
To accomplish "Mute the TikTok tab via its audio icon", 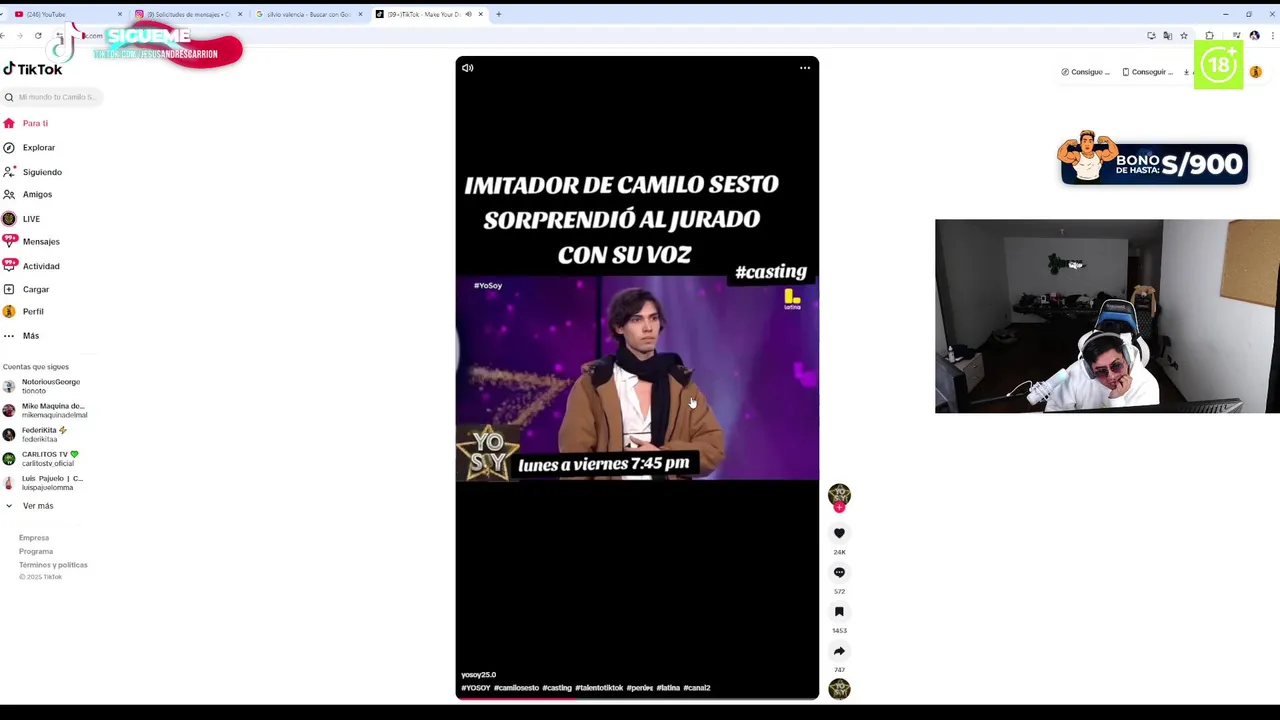I will tap(469, 14).
